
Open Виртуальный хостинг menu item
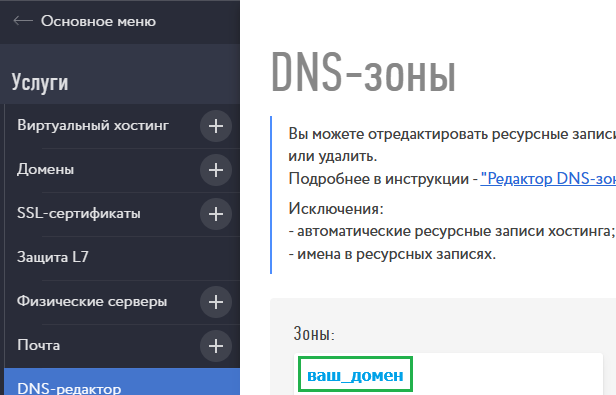point(93,125)
